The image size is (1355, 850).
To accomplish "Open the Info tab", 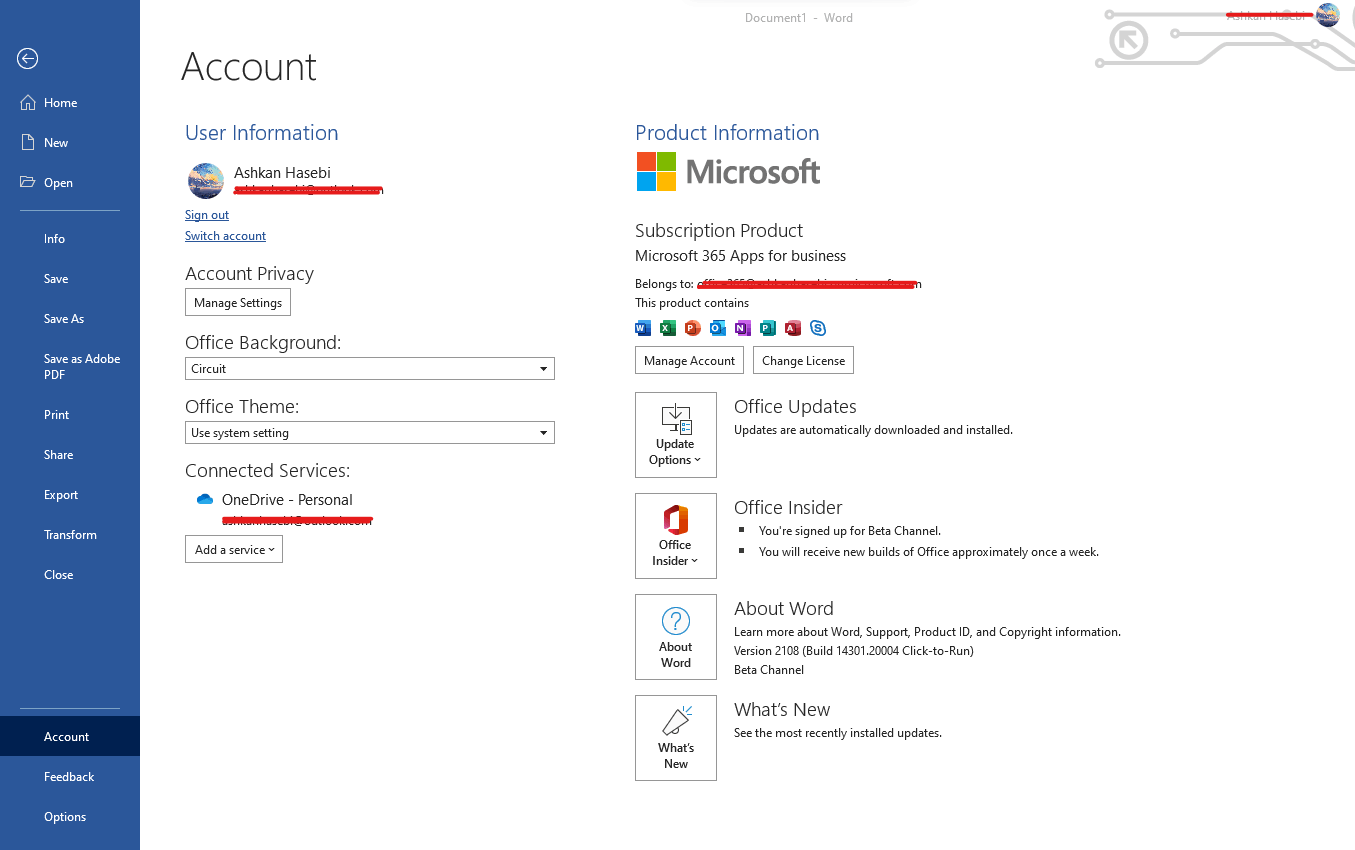I will (70, 239).
